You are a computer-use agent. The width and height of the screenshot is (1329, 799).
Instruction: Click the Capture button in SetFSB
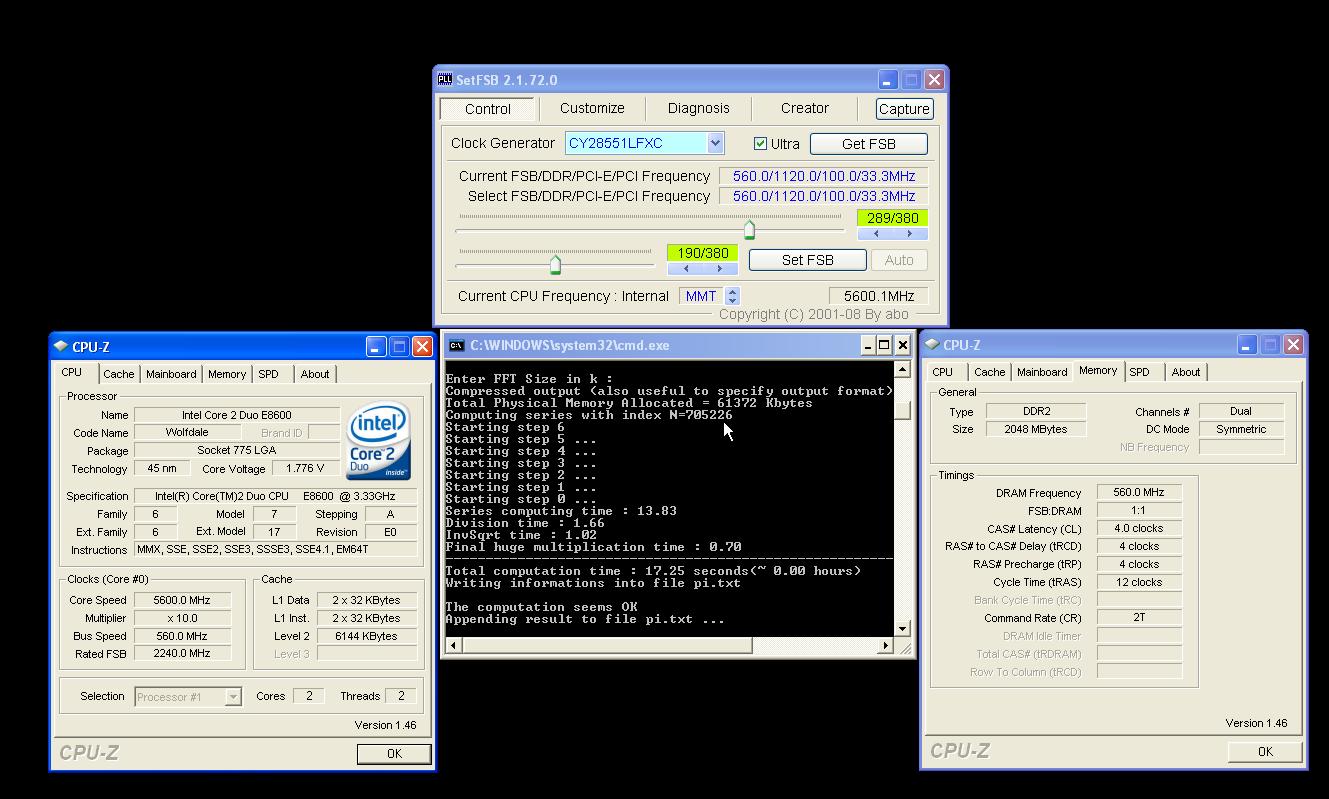[904, 109]
